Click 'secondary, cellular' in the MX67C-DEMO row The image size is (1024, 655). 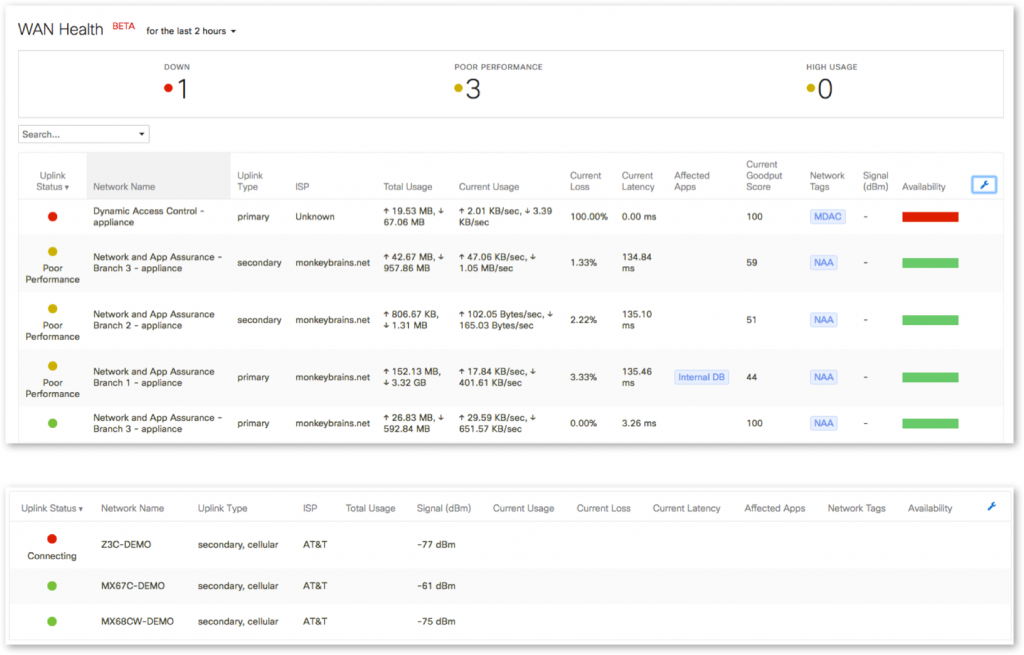click(x=238, y=586)
